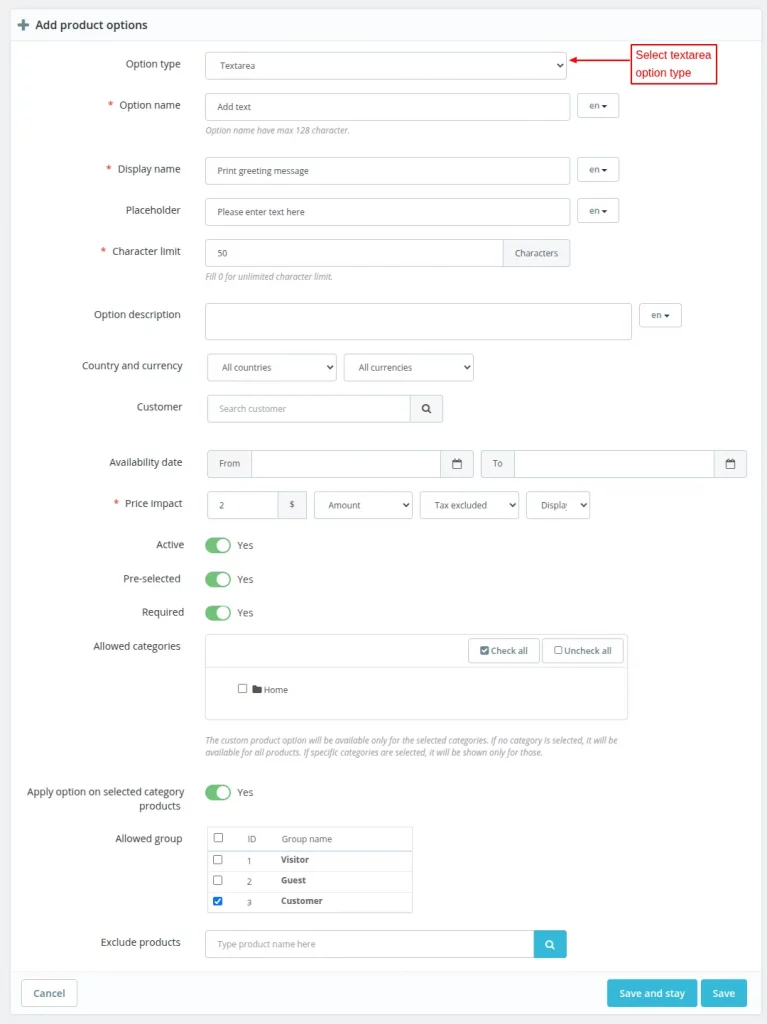
Task: Click the Home category folder icon
Action: pos(257,689)
